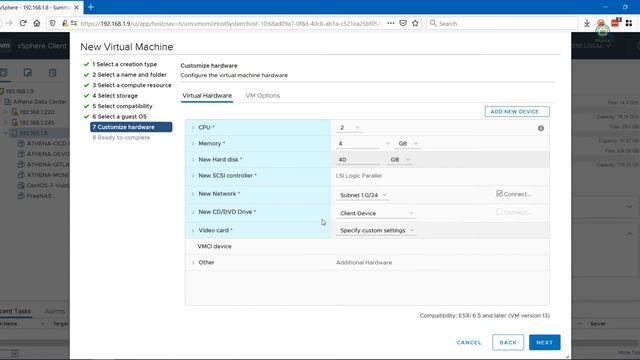
Task: Expand the New Hard disk row
Action: click(x=193, y=160)
